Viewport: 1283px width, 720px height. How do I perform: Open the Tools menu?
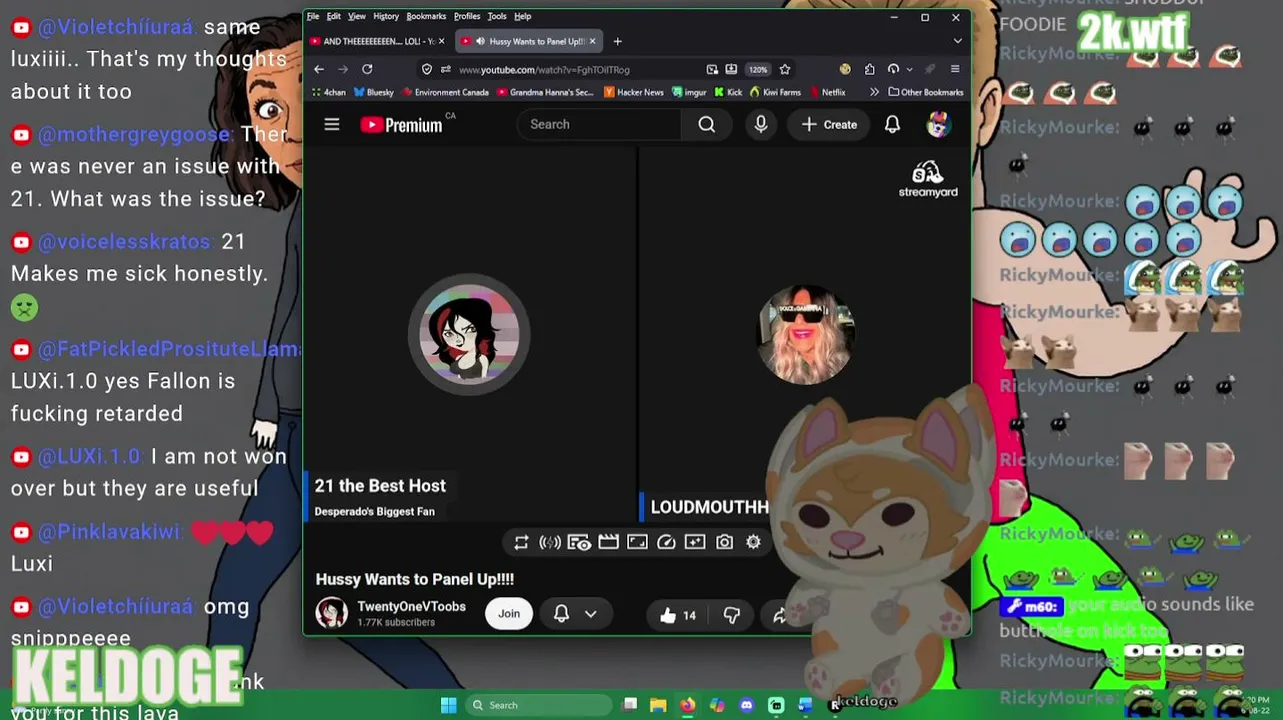pyautogui.click(x=497, y=16)
